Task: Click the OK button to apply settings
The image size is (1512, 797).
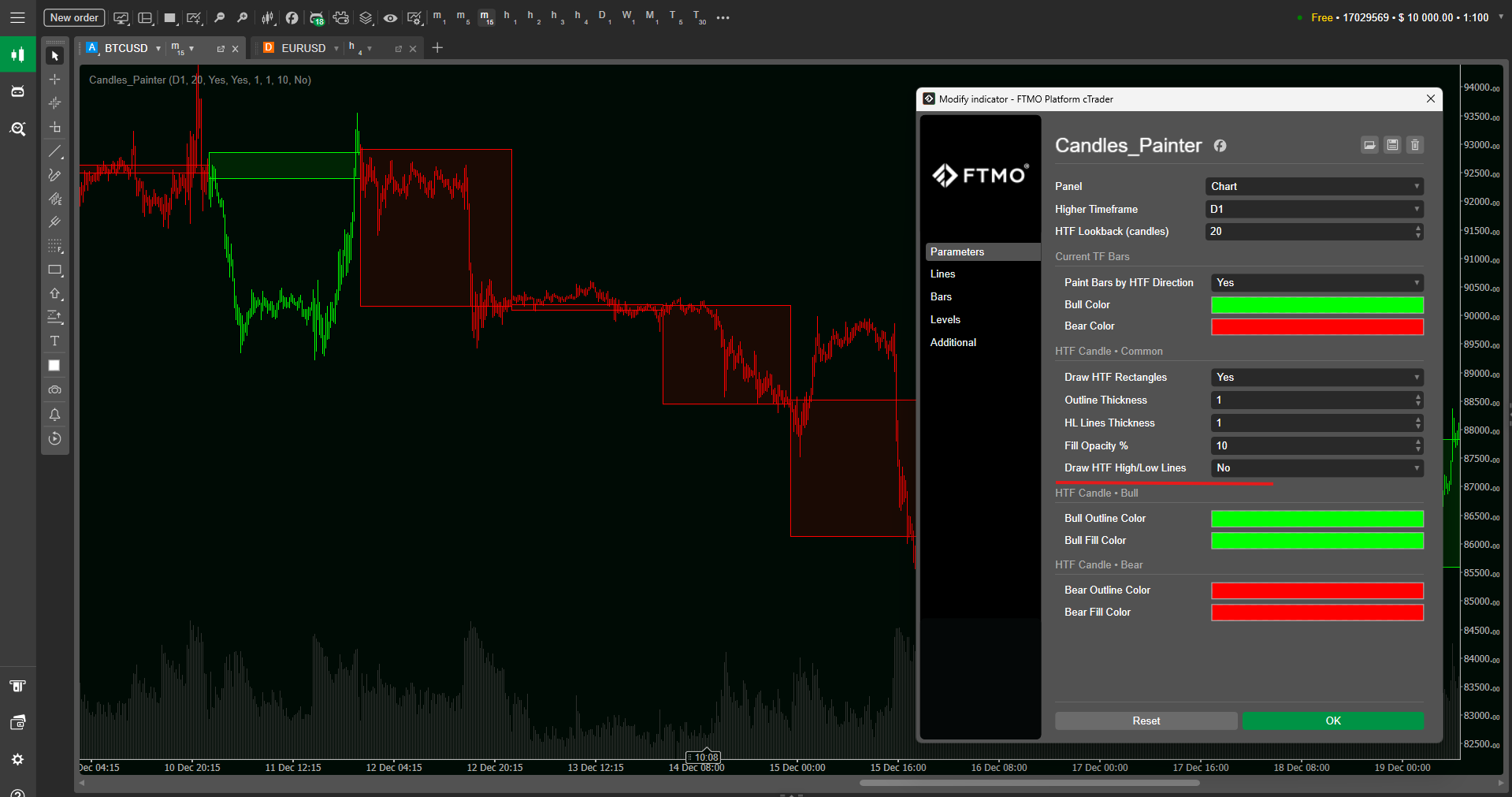Action: 1332,721
